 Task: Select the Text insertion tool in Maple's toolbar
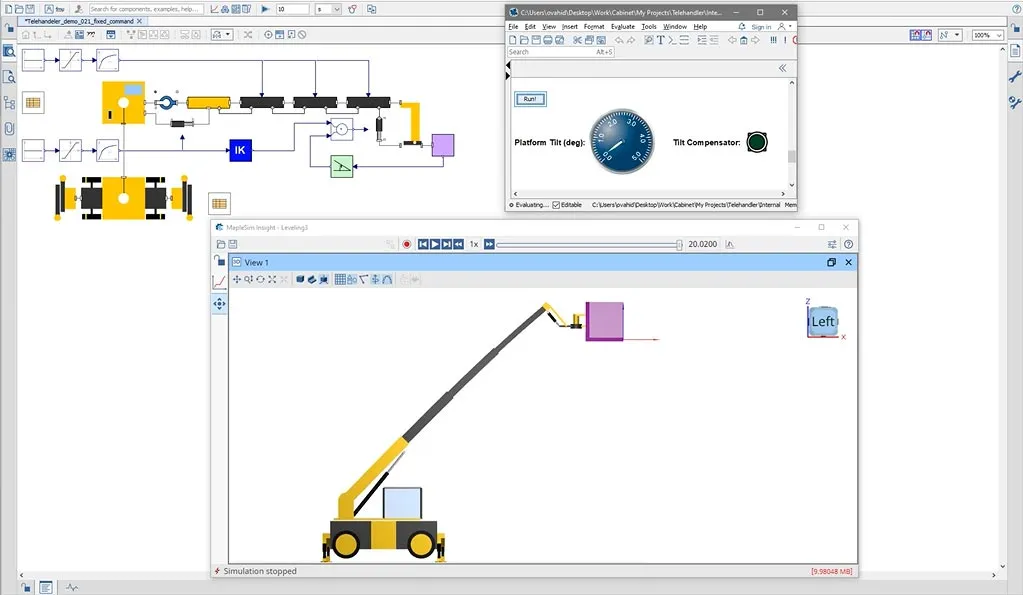point(660,40)
